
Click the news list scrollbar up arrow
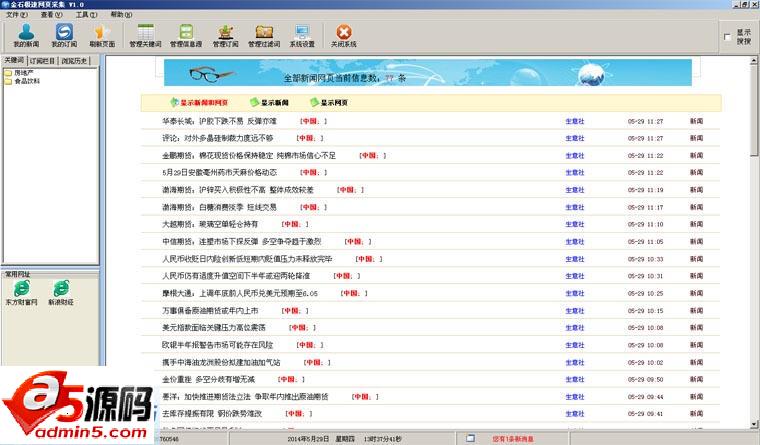754,61
